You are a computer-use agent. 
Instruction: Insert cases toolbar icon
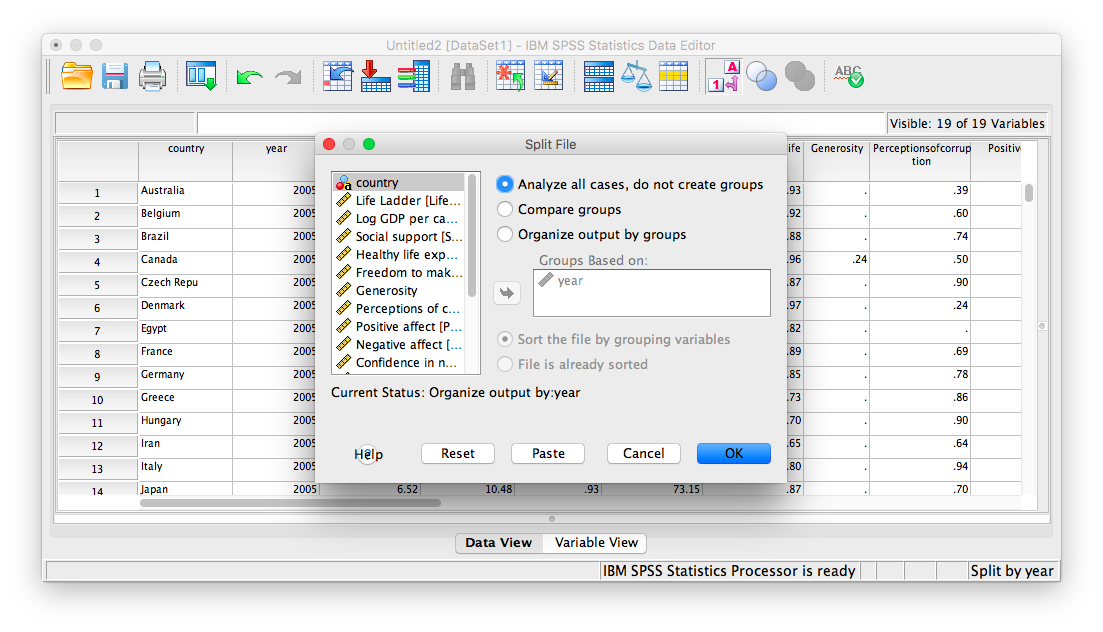coord(510,76)
